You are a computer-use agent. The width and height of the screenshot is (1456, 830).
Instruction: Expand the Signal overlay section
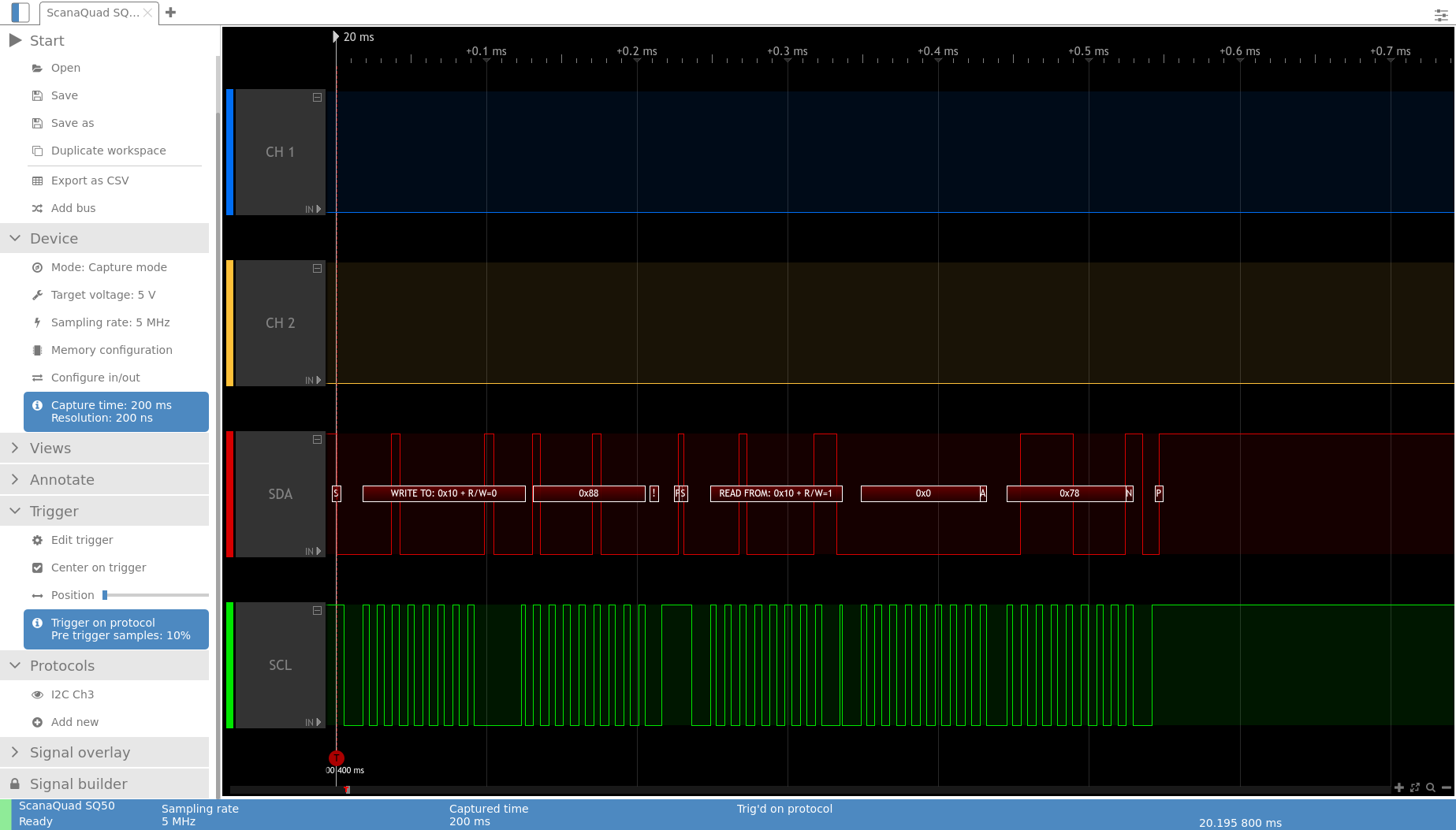(x=104, y=752)
